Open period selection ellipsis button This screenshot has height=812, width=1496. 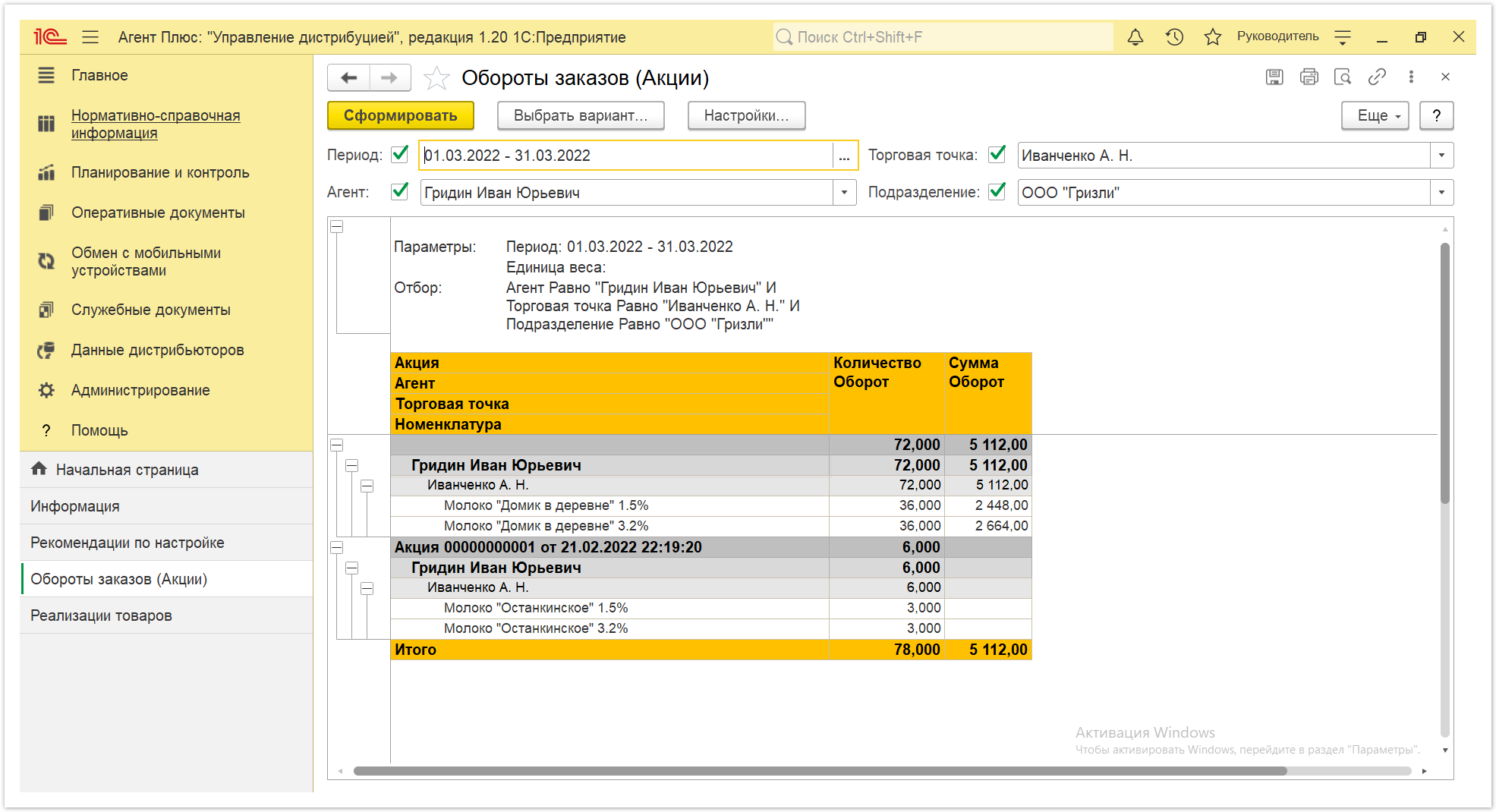tap(844, 156)
